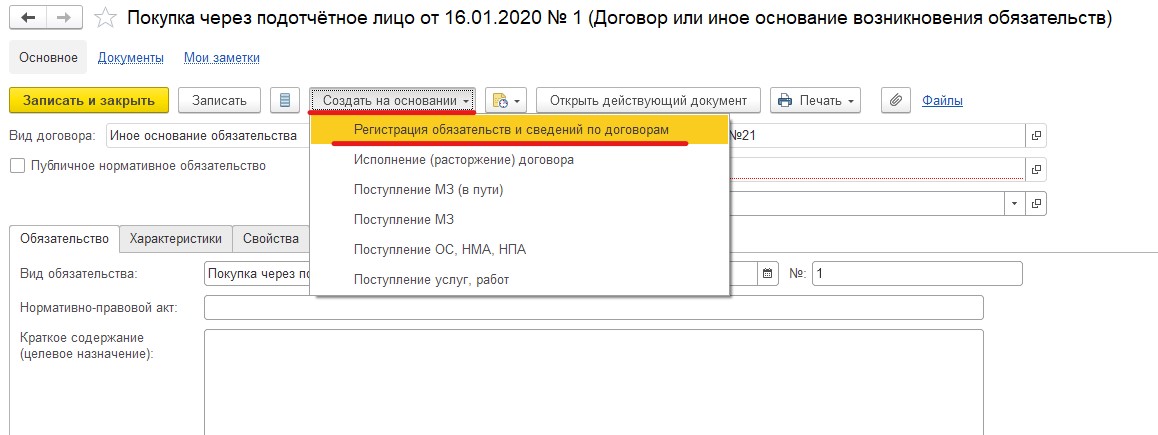Go forward with the right arrow button
Image resolution: width=1158 pixels, height=435 pixels.
pos(66,18)
